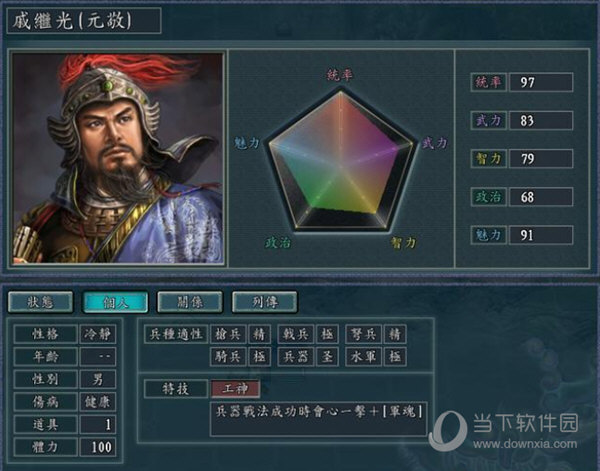Click the general's portrait image
The width and height of the screenshot is (600, 471).
tap(117, 158)
